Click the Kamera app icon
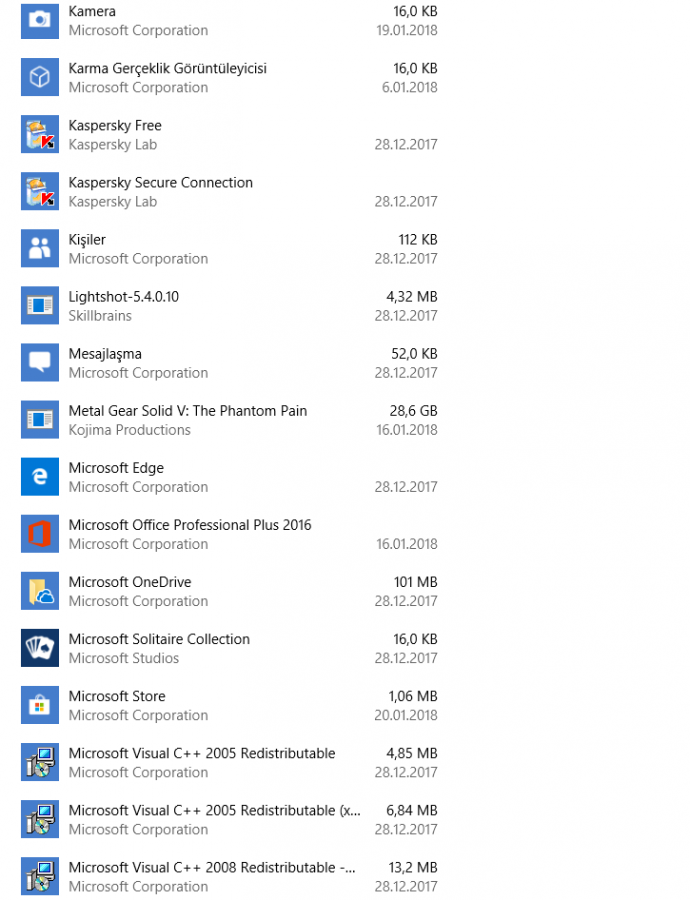The width and height of the screenshot is (690, 900). (x=40, y=20)
